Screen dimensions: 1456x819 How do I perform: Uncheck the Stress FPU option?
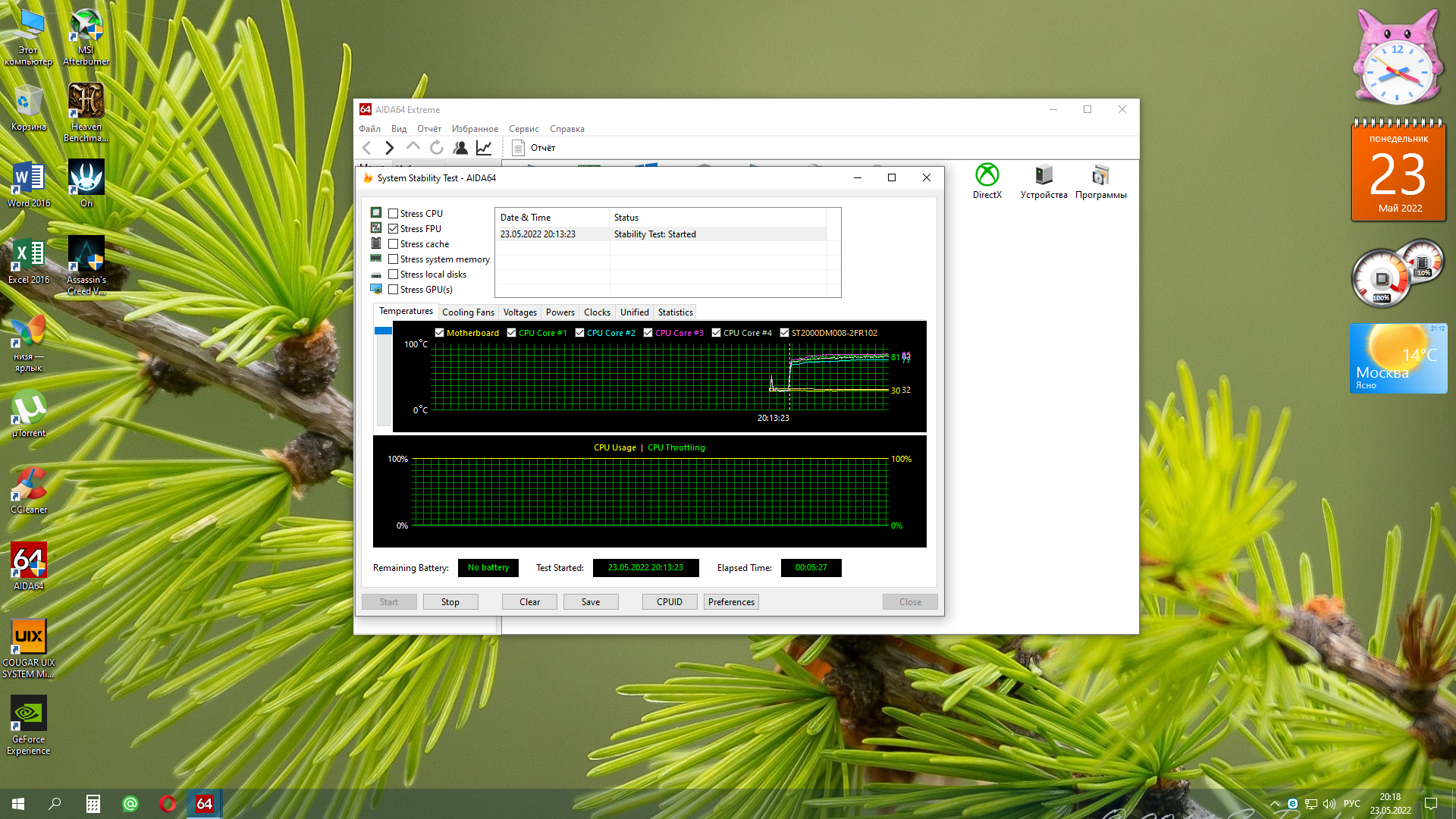click(x=394, y=229)
